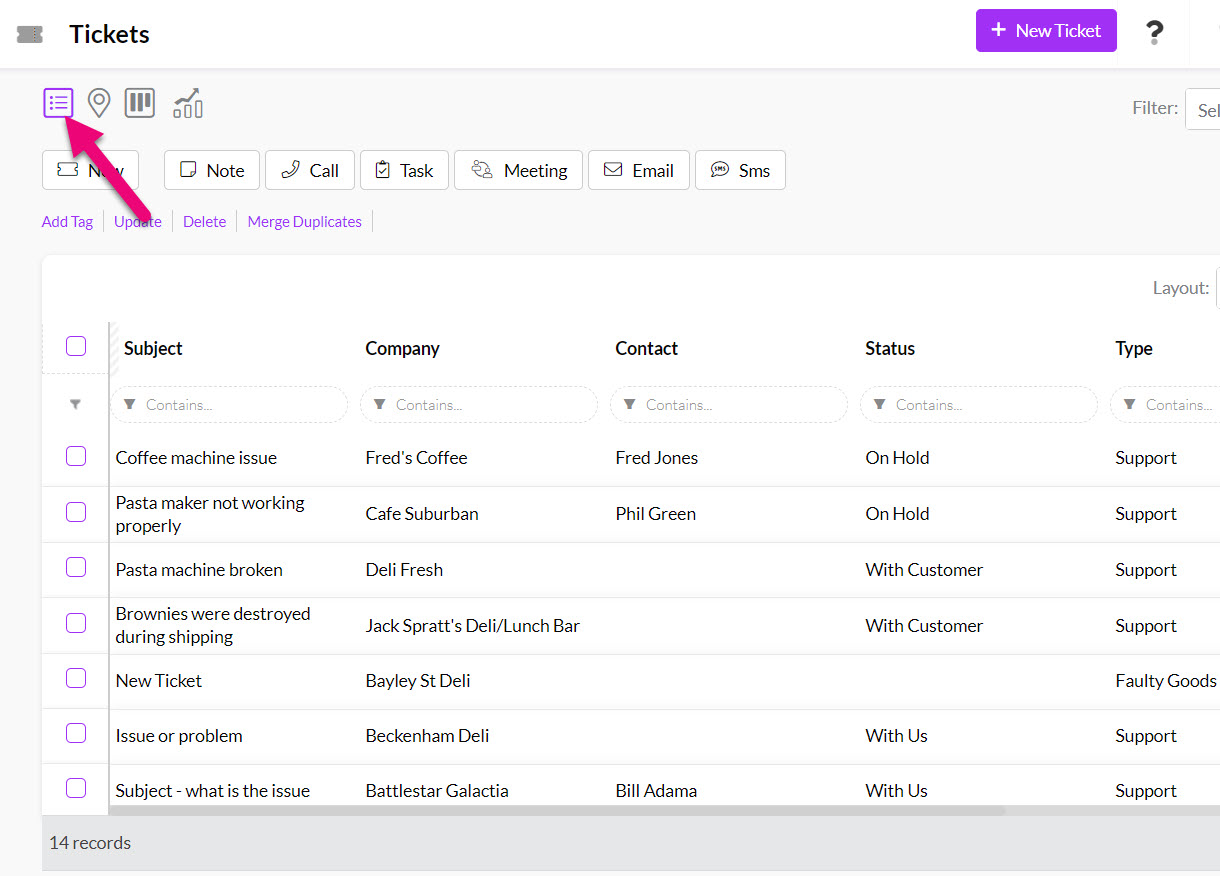Open the Brownies were destroyed during shipping ticket
The image size is (1220, 876).
pos(213,625)
